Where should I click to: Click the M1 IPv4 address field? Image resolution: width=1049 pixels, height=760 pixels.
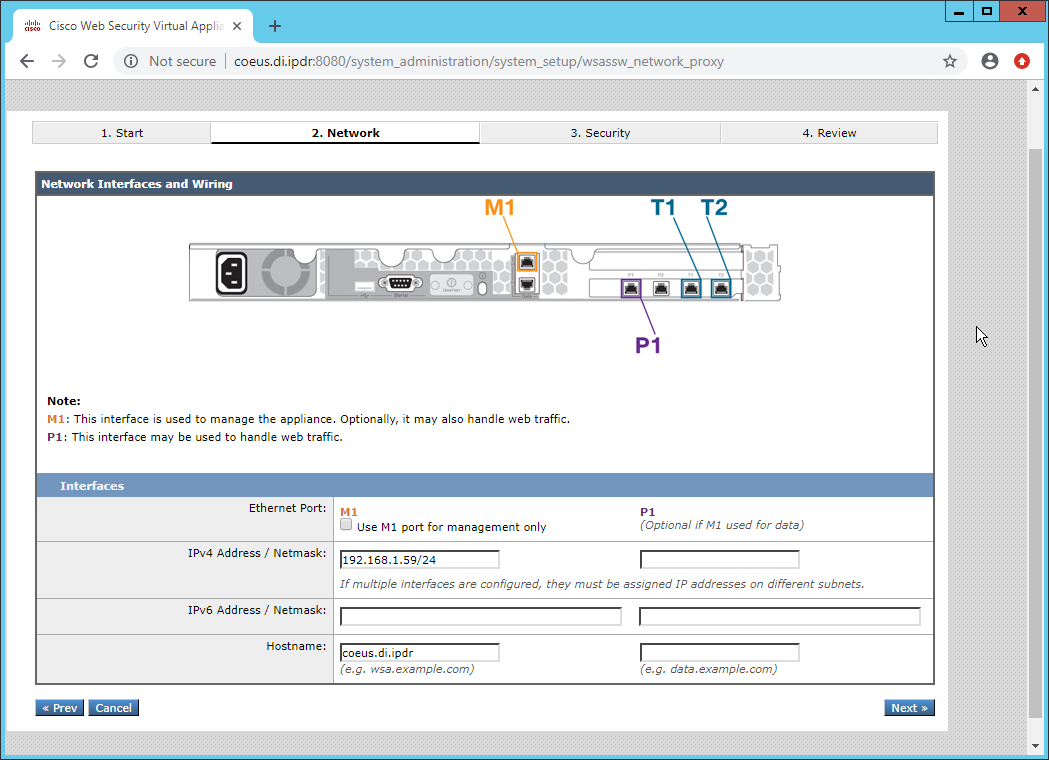pos(419,560)
